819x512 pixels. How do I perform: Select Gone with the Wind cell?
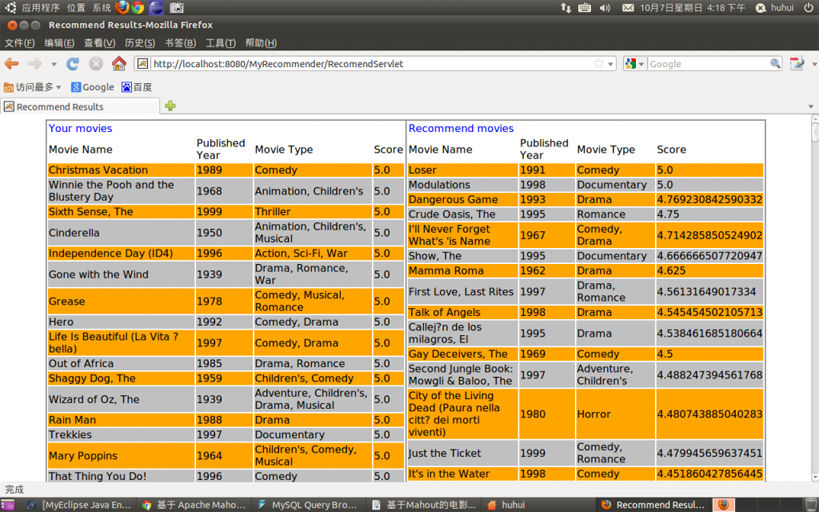tap(121, 274)
